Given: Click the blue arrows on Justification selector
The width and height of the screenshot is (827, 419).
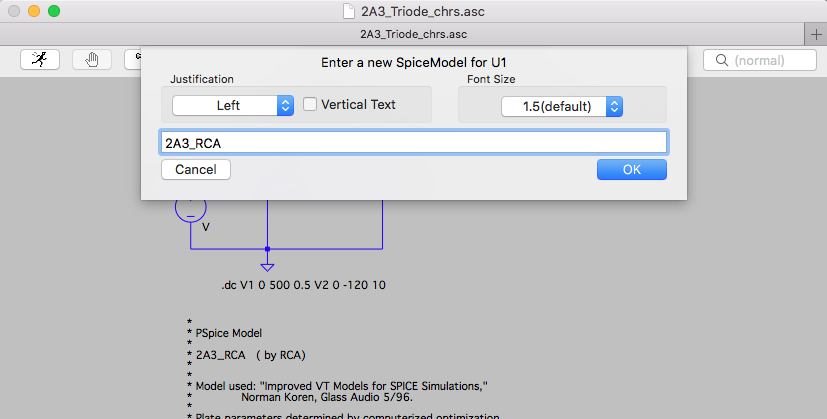Looking at the screenshot, I should [285, 106].
